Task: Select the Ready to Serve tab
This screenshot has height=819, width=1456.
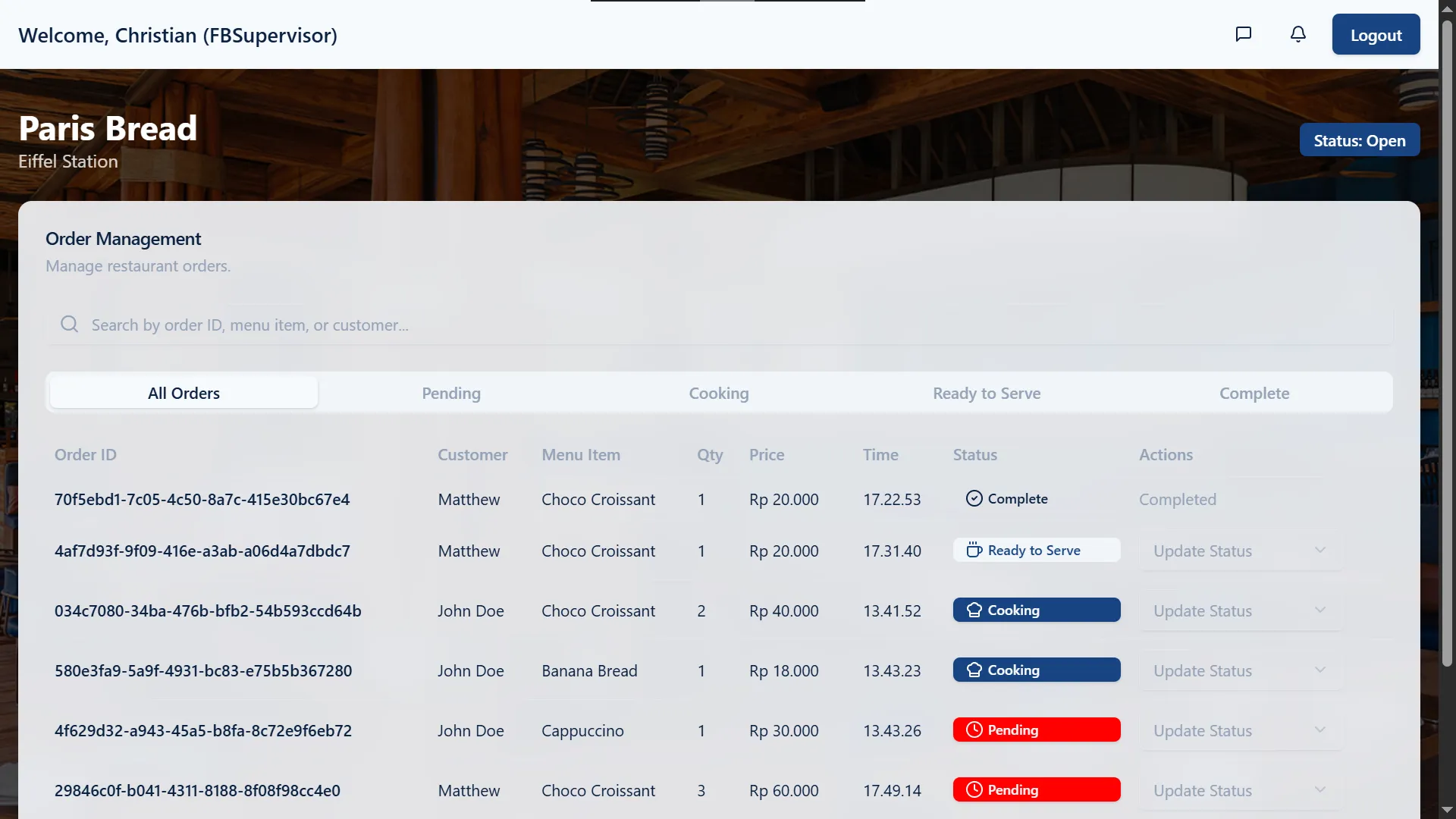Action: pyautogui.click(x=986, y=394)
